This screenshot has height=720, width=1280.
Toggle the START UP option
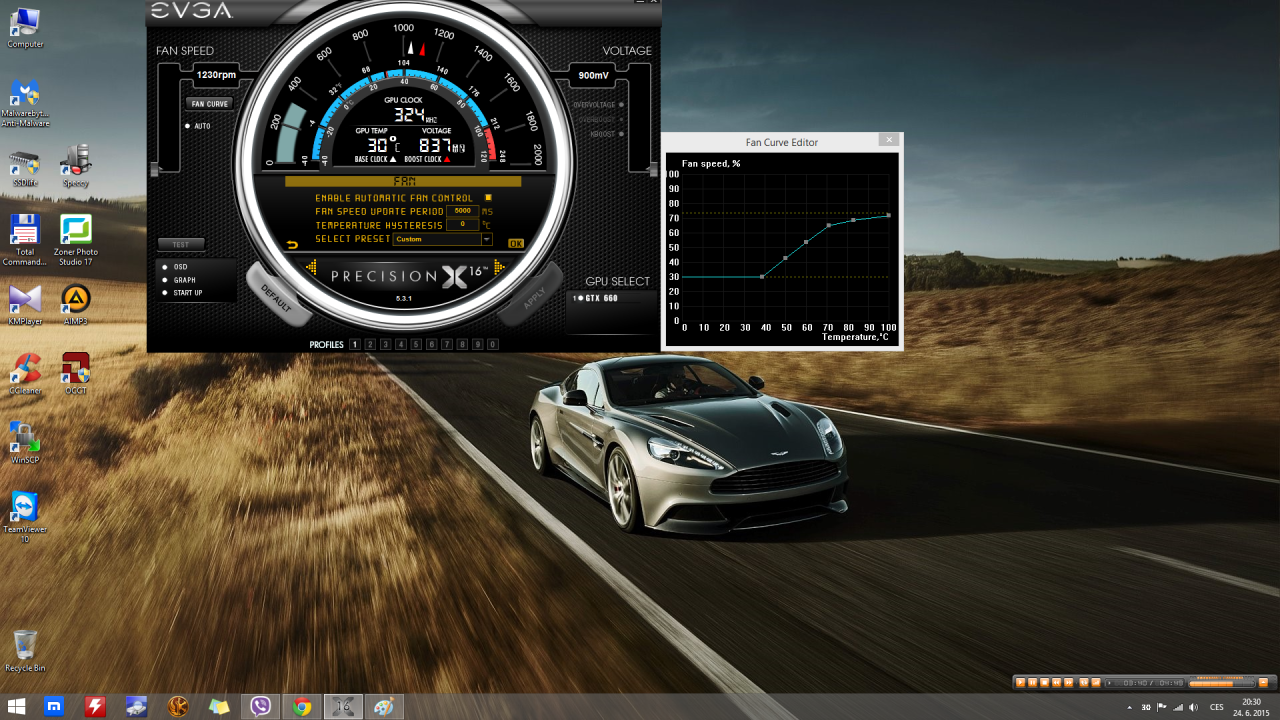click(x=165, y=293)
